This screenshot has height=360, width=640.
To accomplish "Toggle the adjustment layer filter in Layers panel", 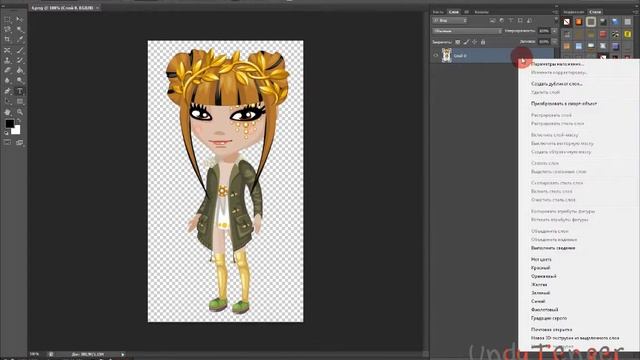I will pos(502,20).
